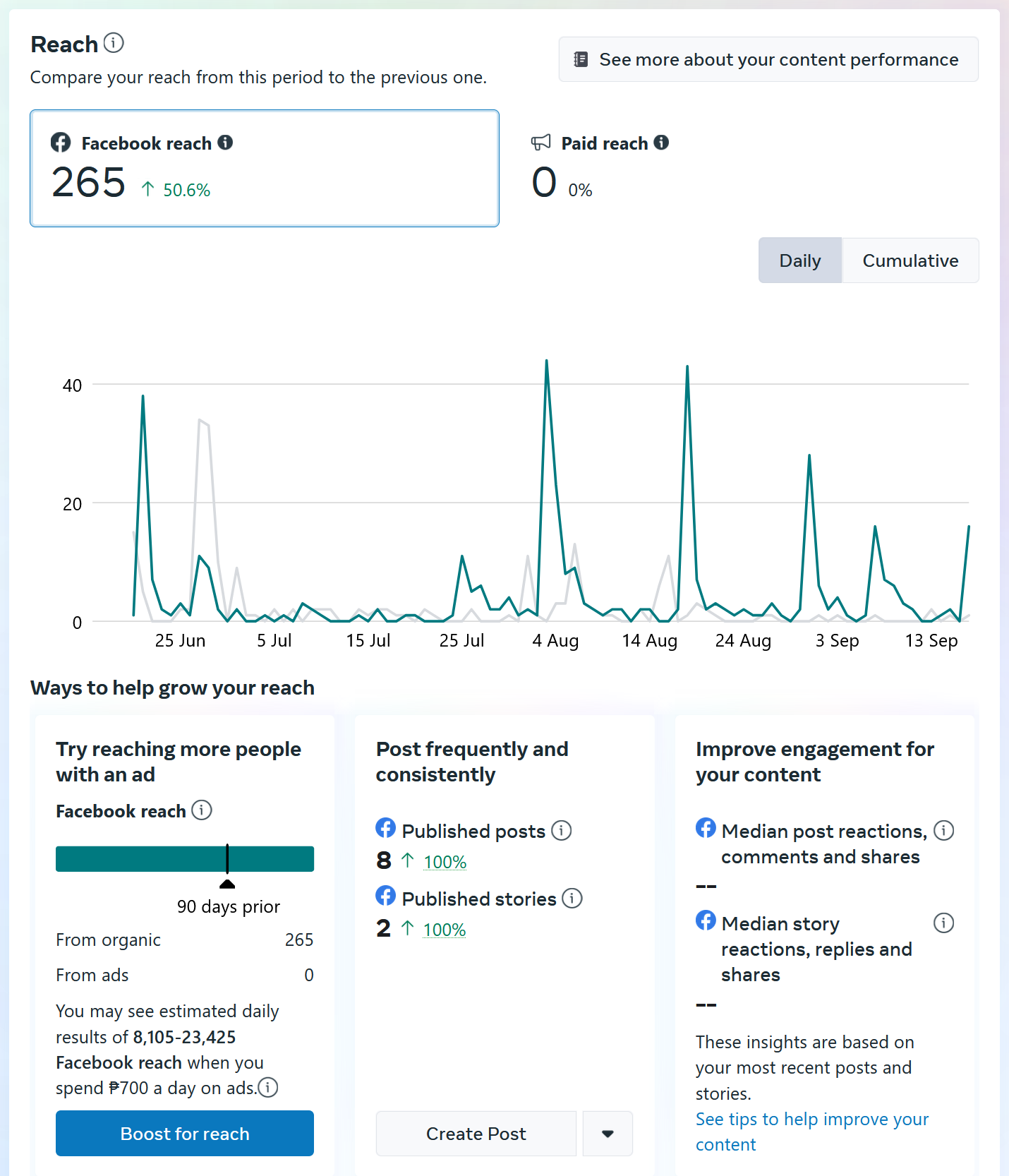Screen dimensions: 1009x1176
Task: Click the info icon beside Reach heading
Action: click(114, 43)
